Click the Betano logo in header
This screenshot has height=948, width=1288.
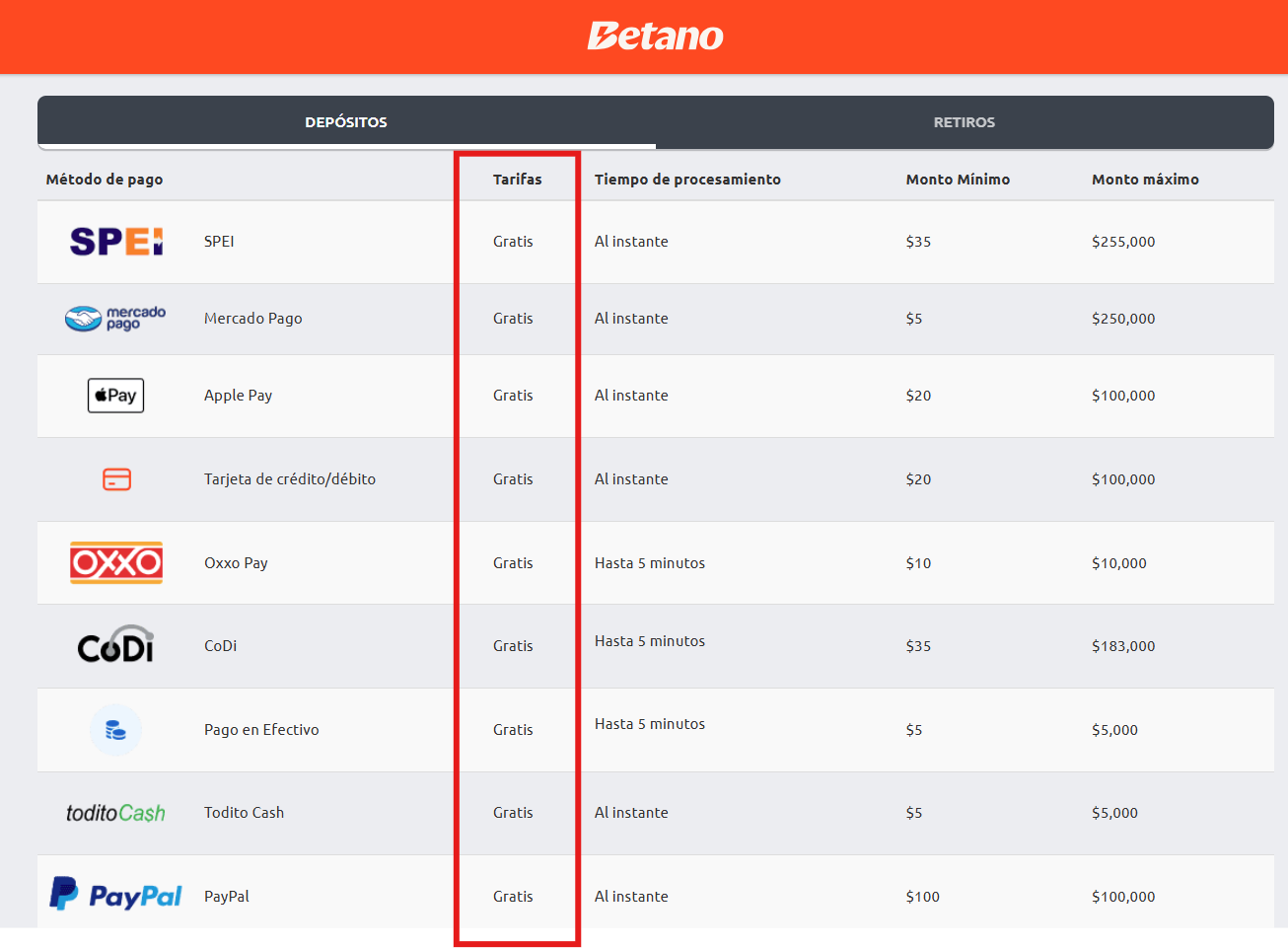pos(656,36)
